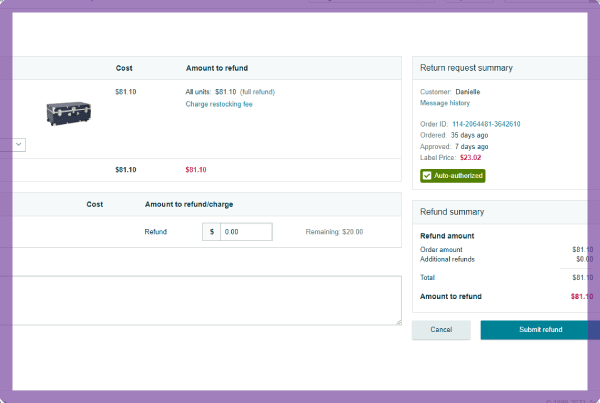Open the dropdown under the product row
Screen dimensions: 600x403
point(19,145)
